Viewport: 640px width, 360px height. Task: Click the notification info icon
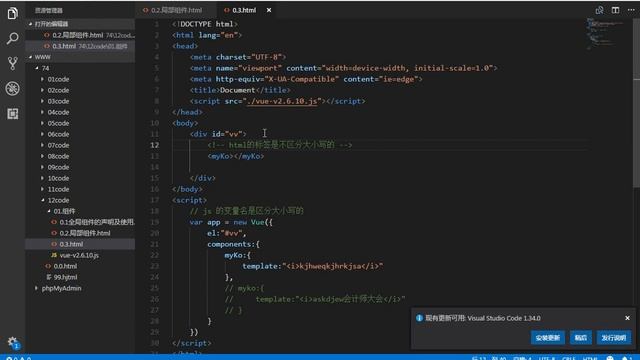pyautogui.click(x=419, y=318)
